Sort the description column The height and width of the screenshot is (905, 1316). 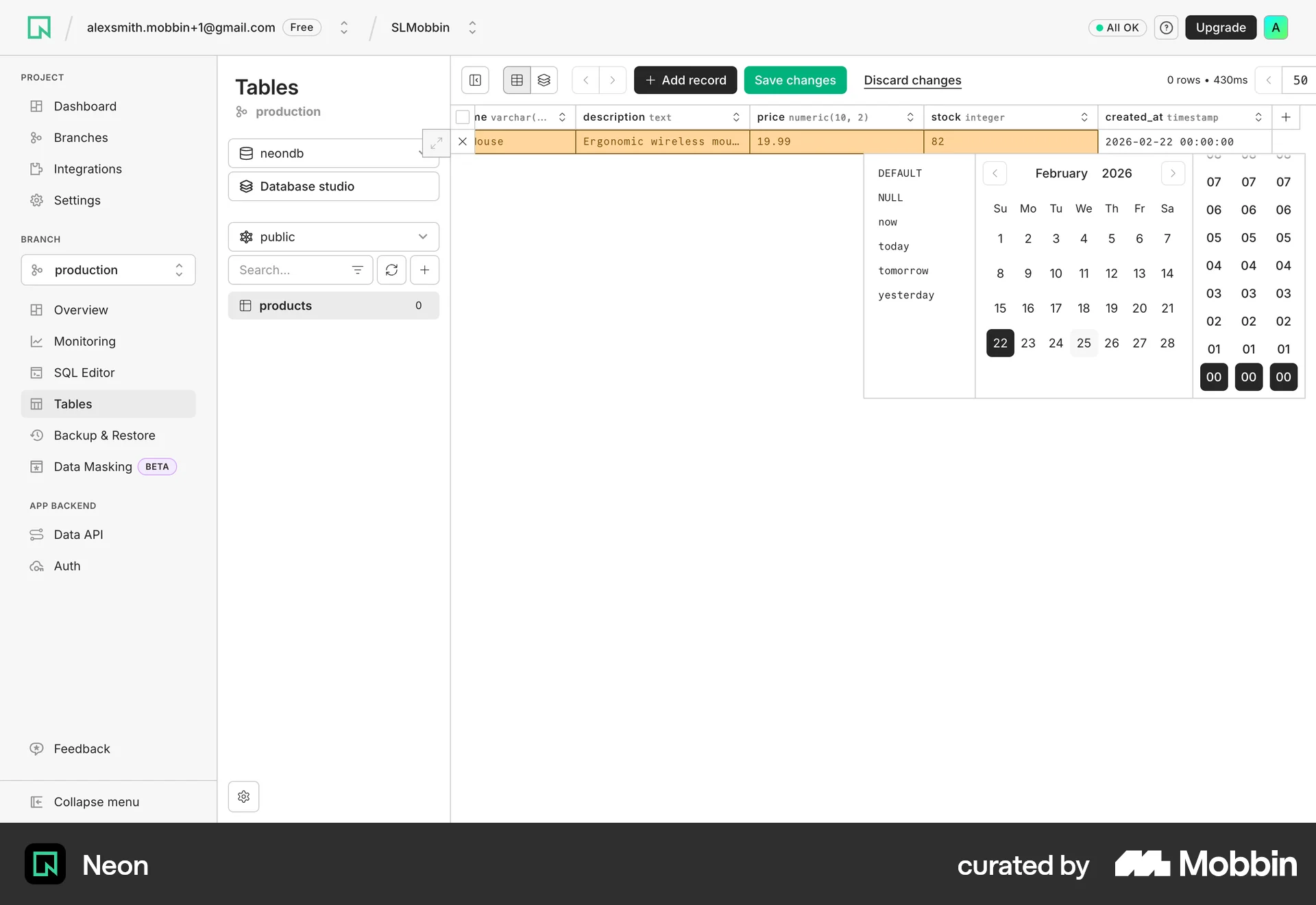736,117
